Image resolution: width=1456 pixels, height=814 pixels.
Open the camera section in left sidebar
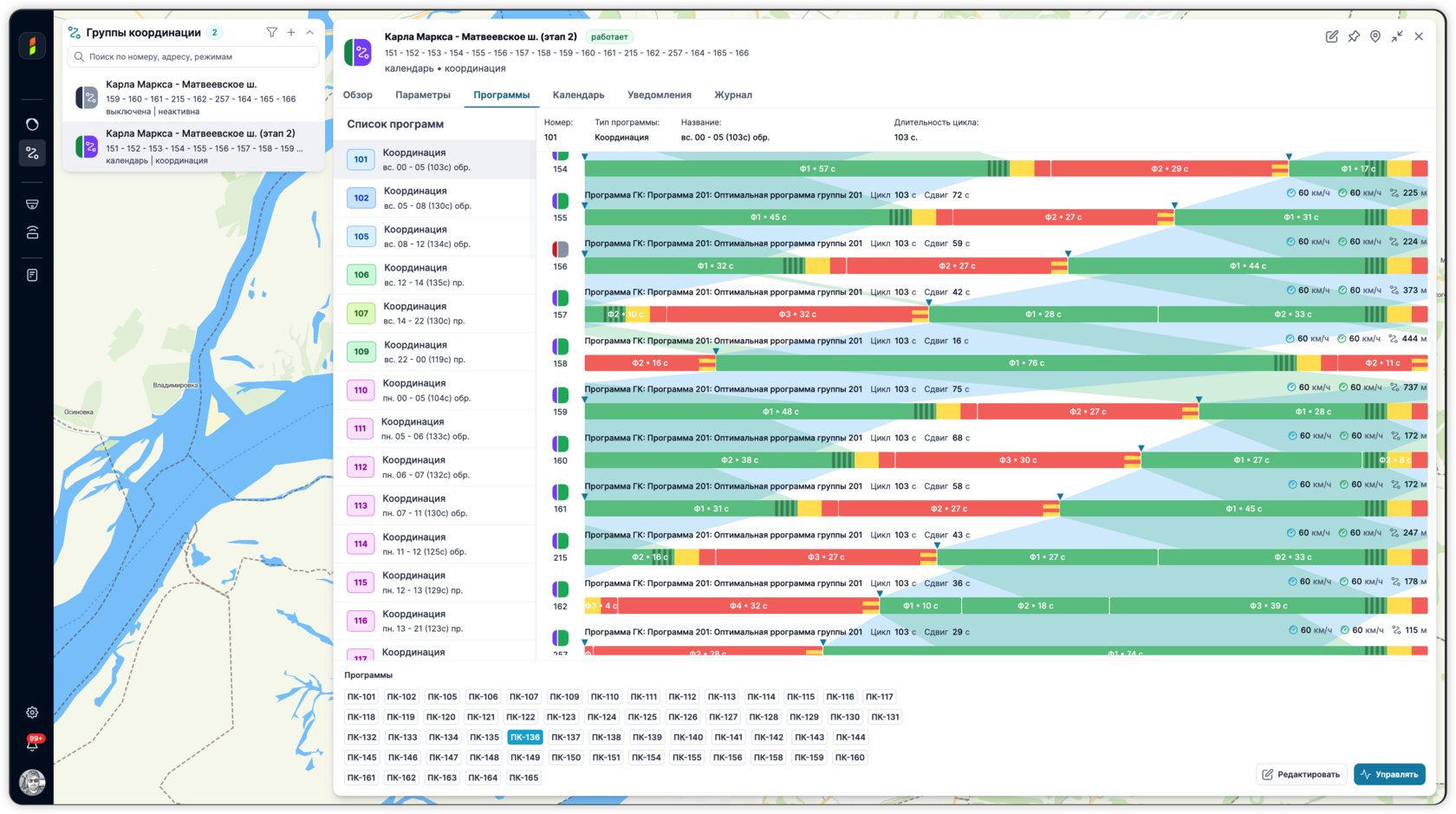click(x=32, y=205)
